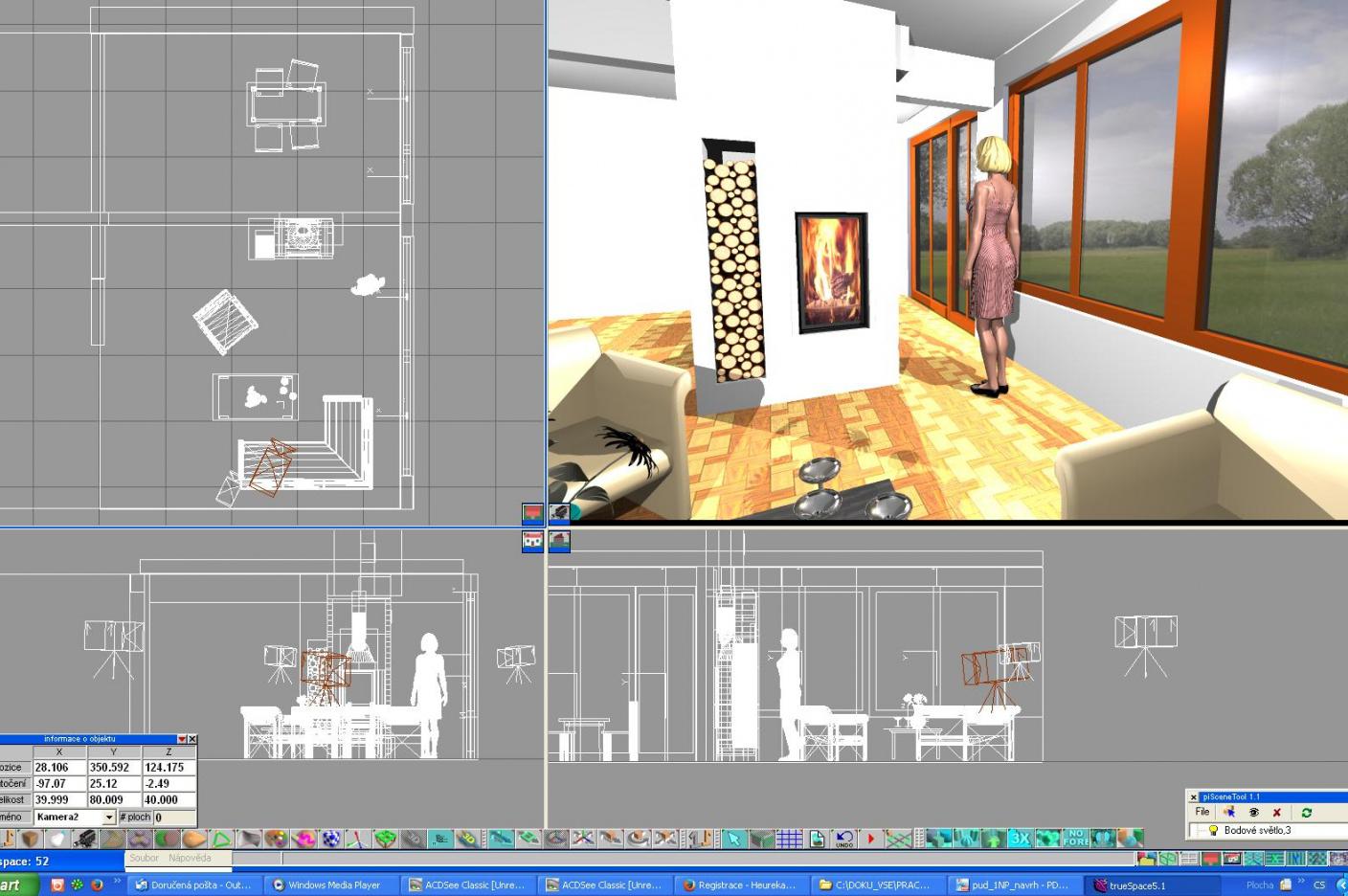The width and height of the screenshot is (1348, 896).
Task: Select the arrow object selection tool
Action: tap(735, 837)
